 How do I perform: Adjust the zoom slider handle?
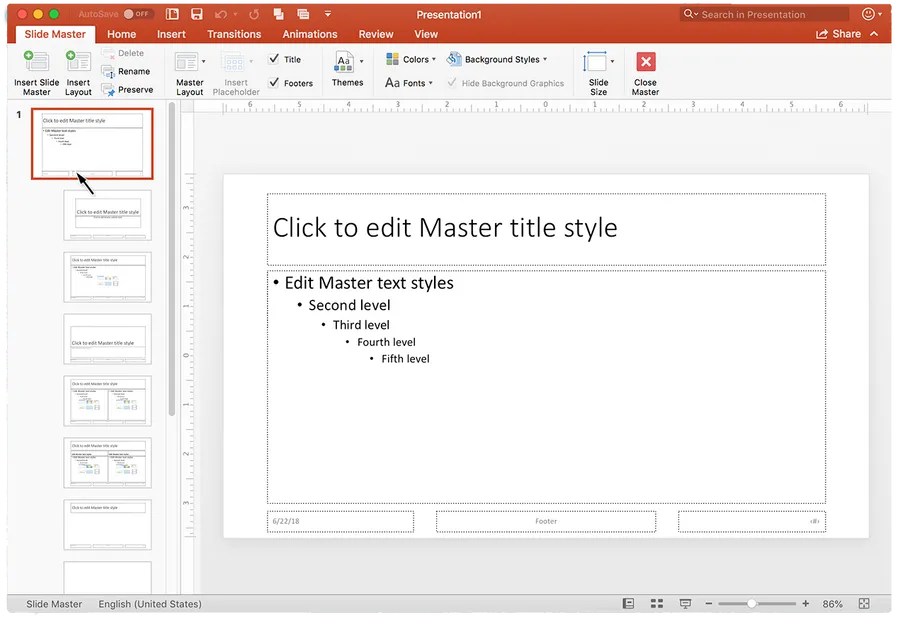[751, 603]
